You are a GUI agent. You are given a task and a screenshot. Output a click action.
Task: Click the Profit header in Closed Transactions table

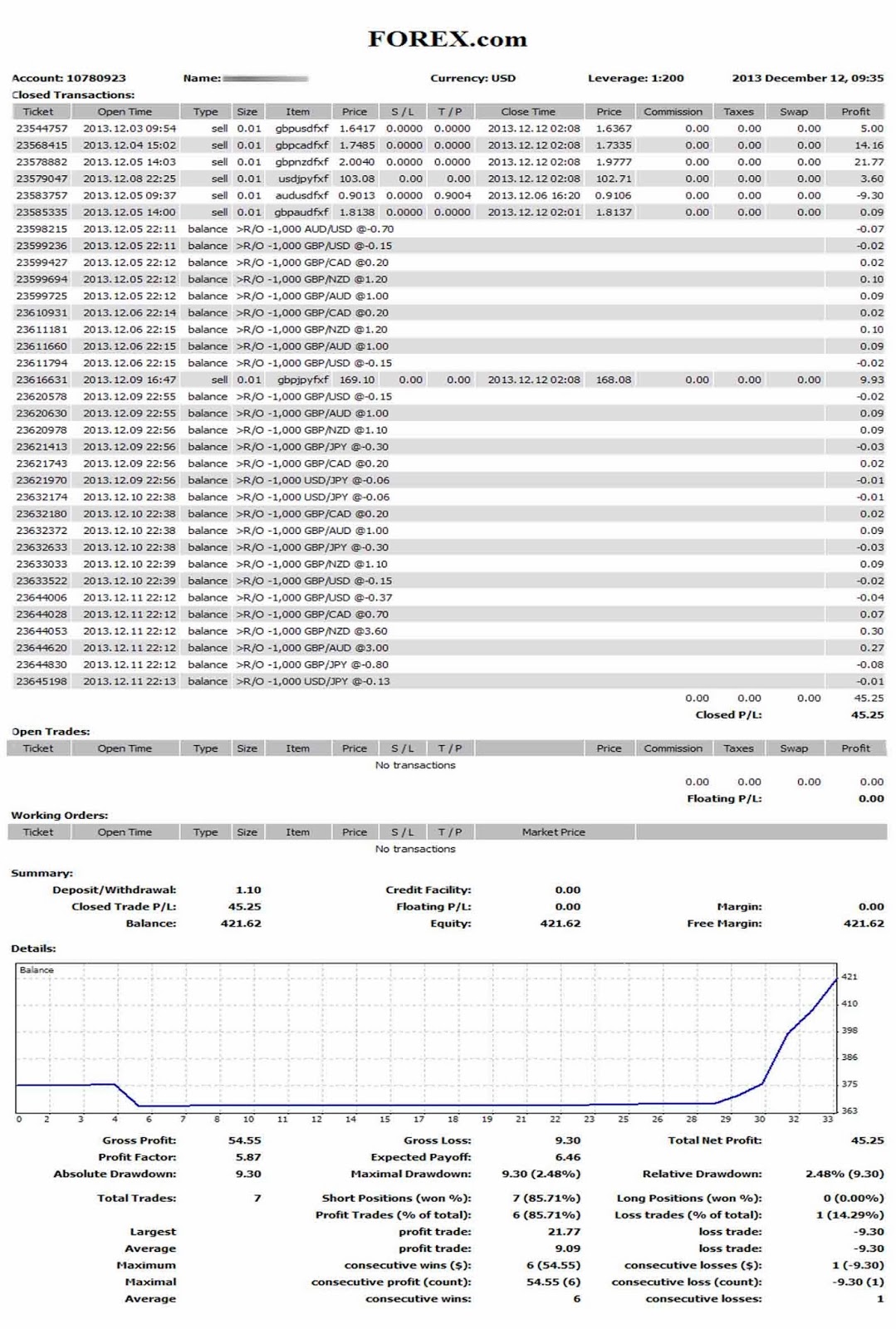click(855, 111)
